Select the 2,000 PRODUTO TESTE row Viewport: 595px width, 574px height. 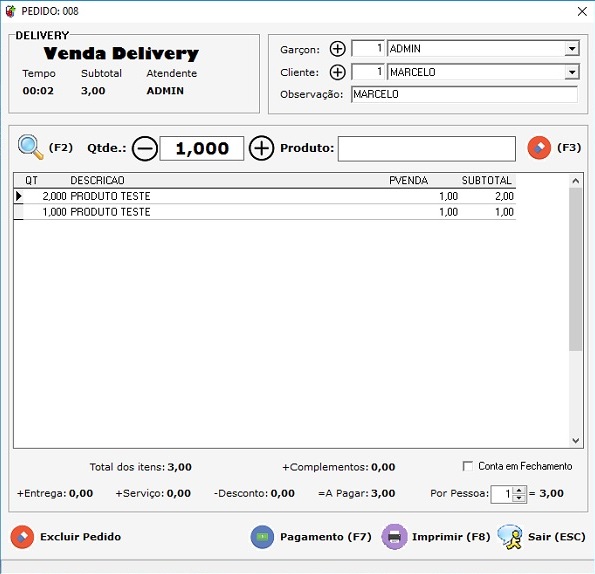pyautogui.click(x=265, y=196)
